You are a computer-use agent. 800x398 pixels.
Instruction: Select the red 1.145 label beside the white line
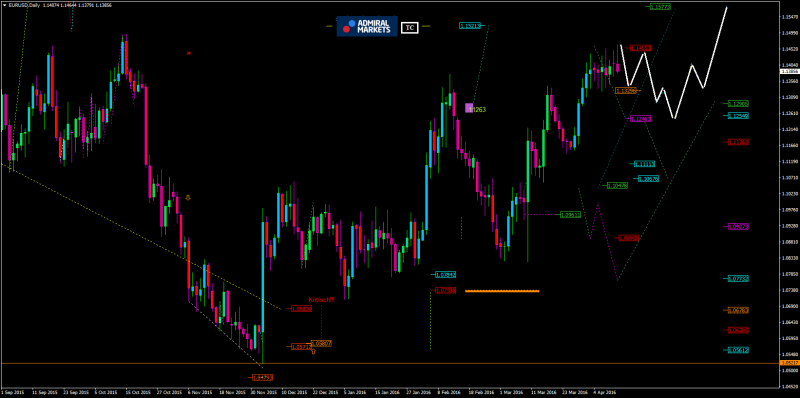pyautogui.click(x=640, y=48)
